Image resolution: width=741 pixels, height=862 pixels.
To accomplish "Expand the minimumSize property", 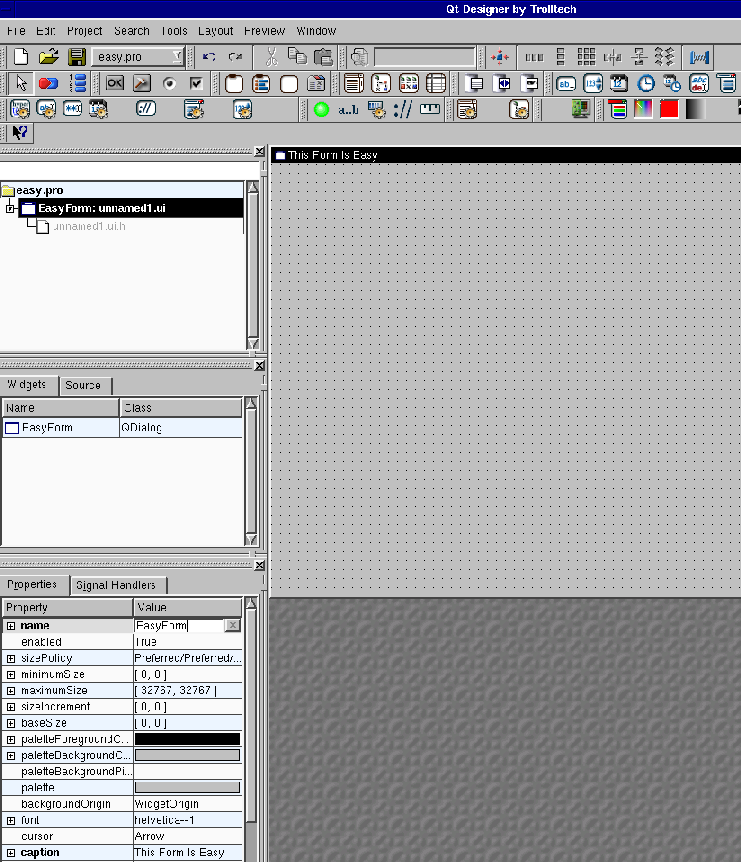I will [x=11, y=675].
